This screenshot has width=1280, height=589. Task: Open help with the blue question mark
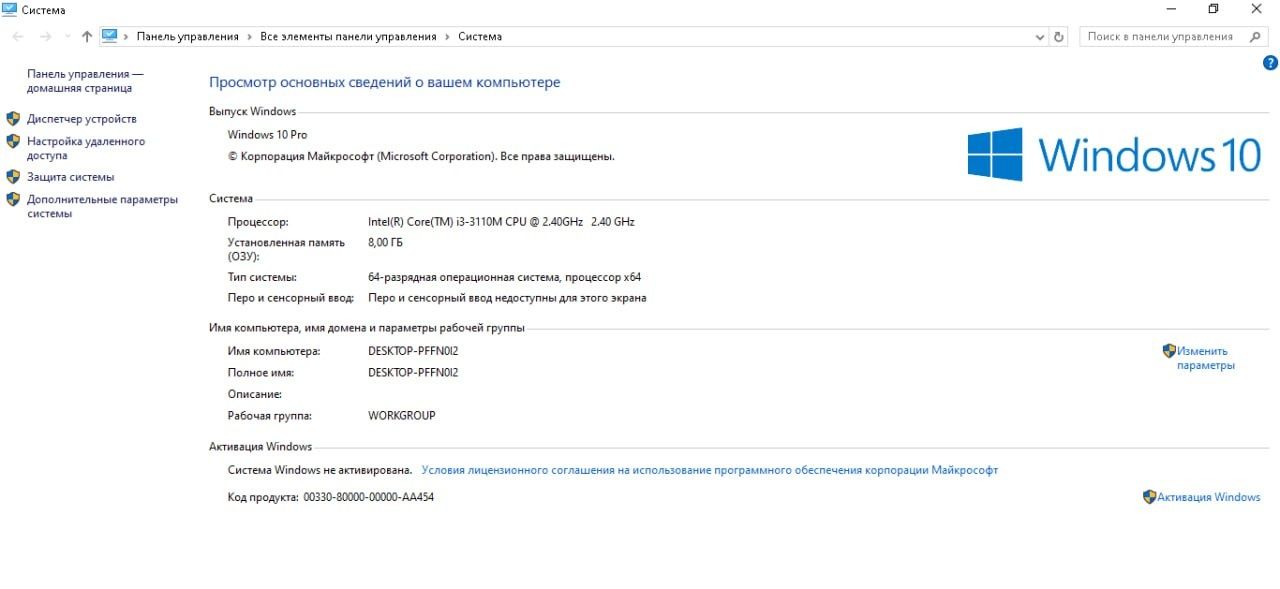click(1271, 62)
